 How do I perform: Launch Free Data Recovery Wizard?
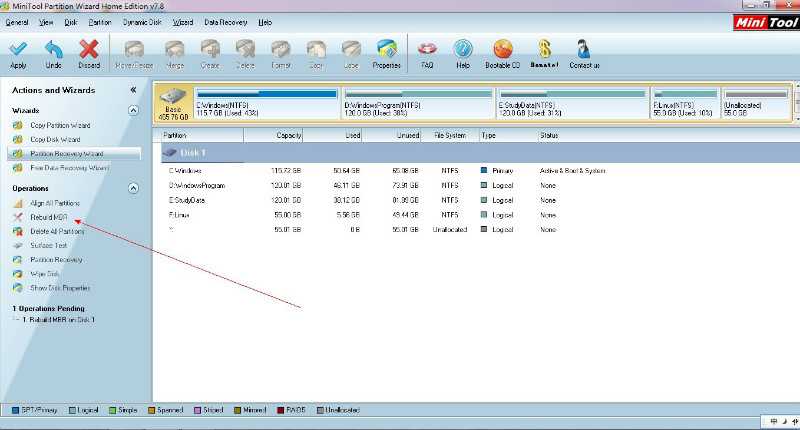[69, 168]
